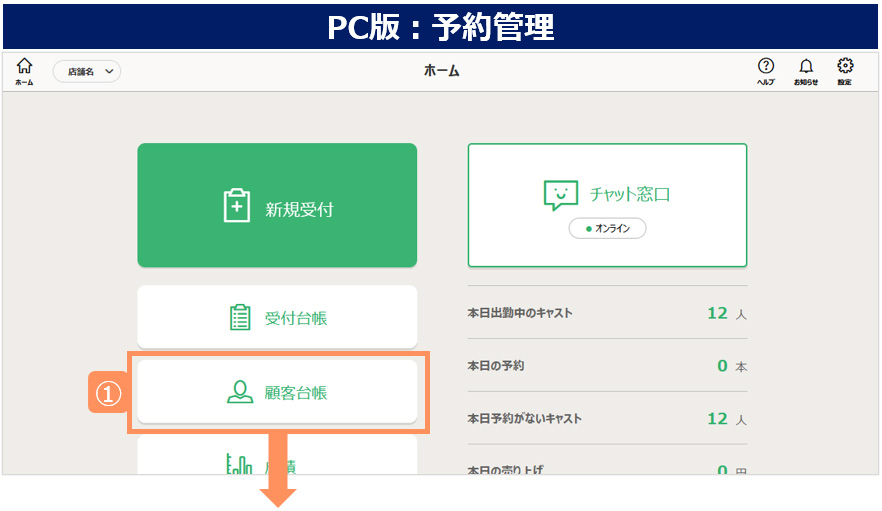Select the 本日予約がないキャスト row

click(607, 418)
